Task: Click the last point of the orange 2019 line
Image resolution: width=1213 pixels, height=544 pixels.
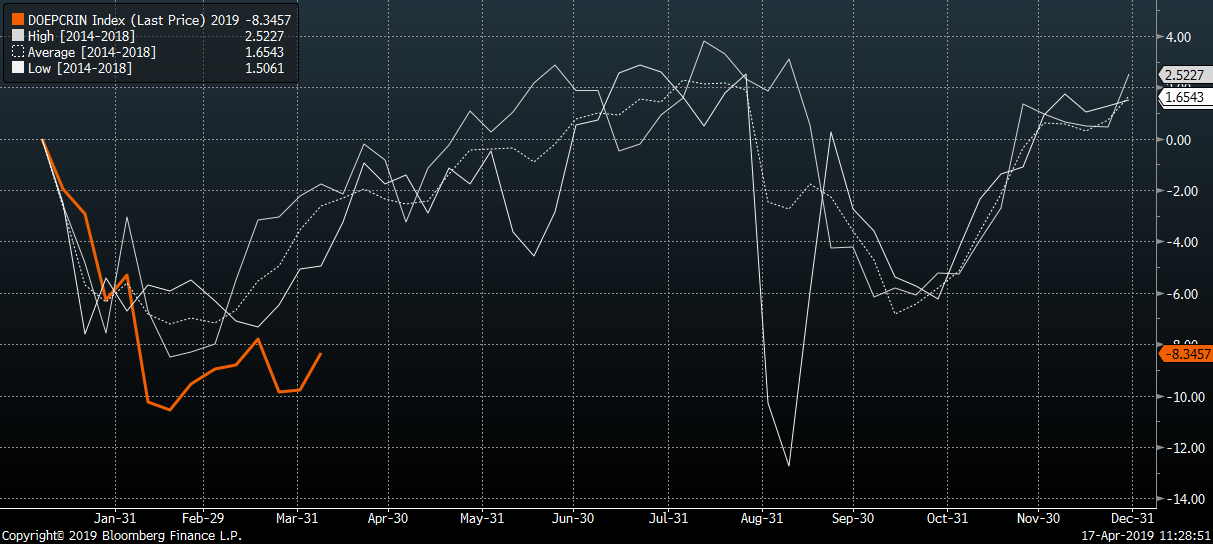Action: point(320,353)
